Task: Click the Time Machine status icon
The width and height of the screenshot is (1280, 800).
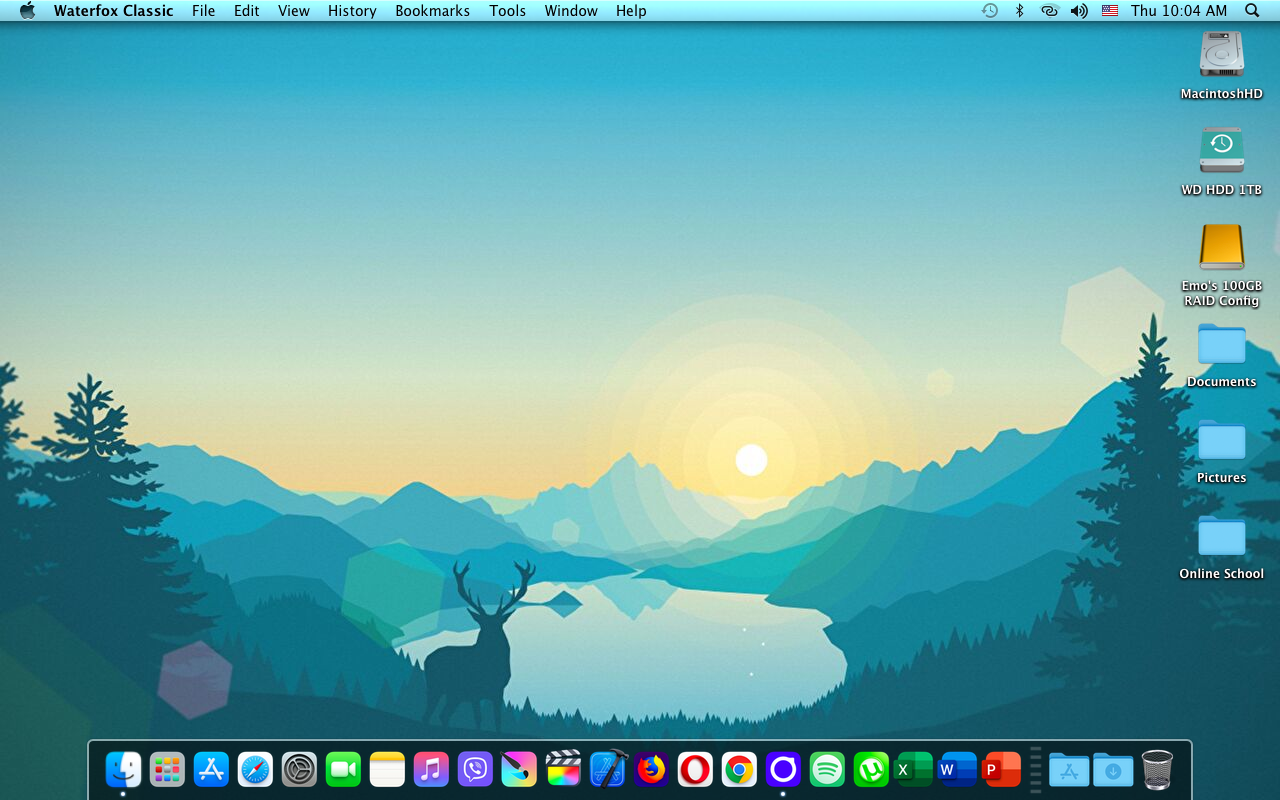Action: [x=989, y=11]
